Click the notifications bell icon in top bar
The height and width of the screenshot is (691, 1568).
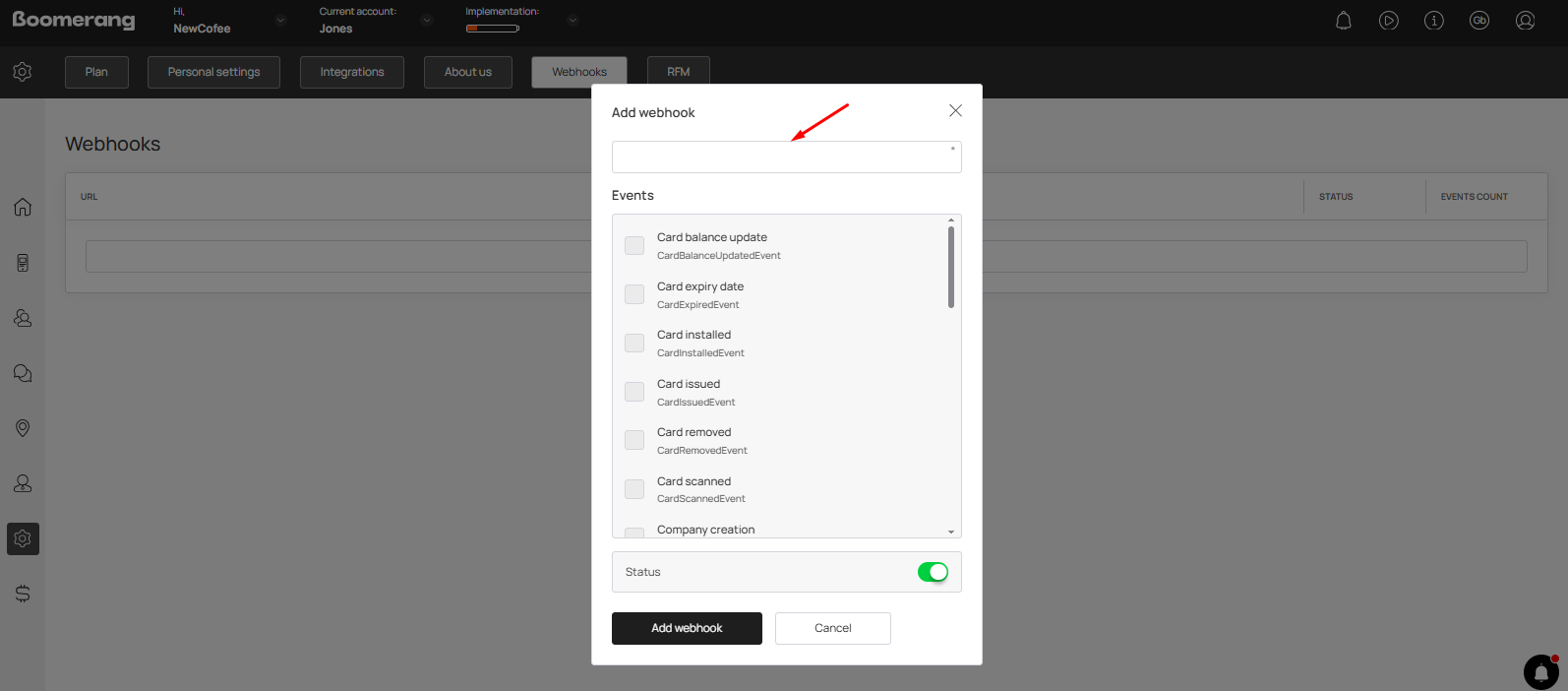tap(1343, 21)
